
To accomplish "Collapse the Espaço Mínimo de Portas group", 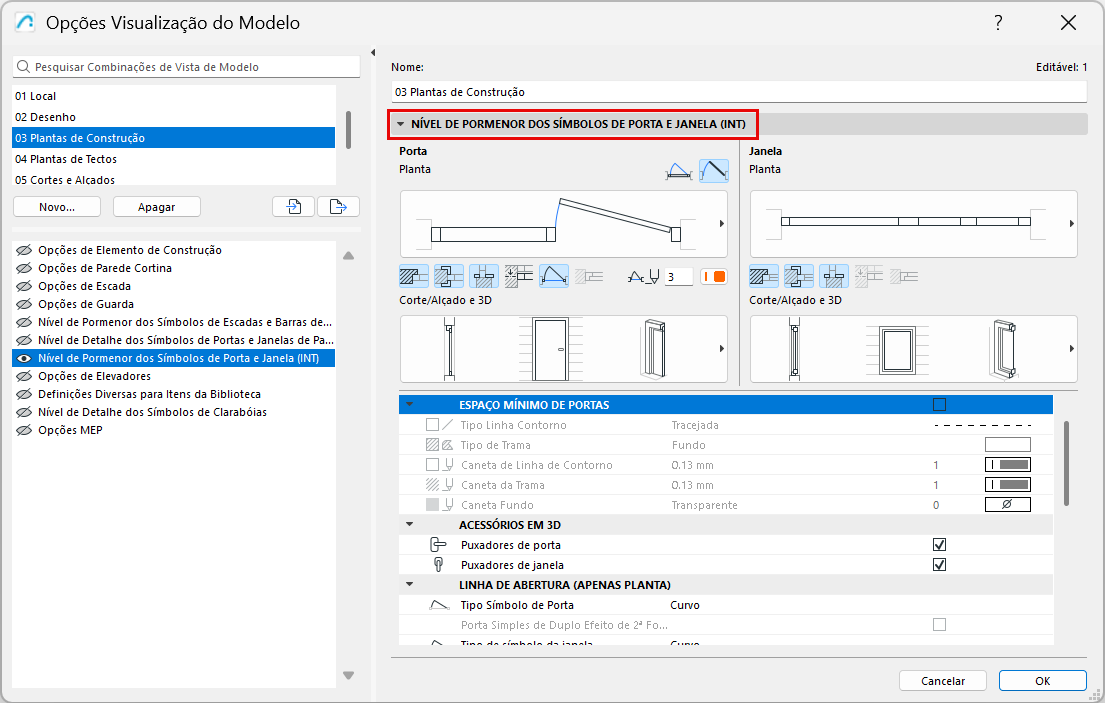I will tap(409, 404).
